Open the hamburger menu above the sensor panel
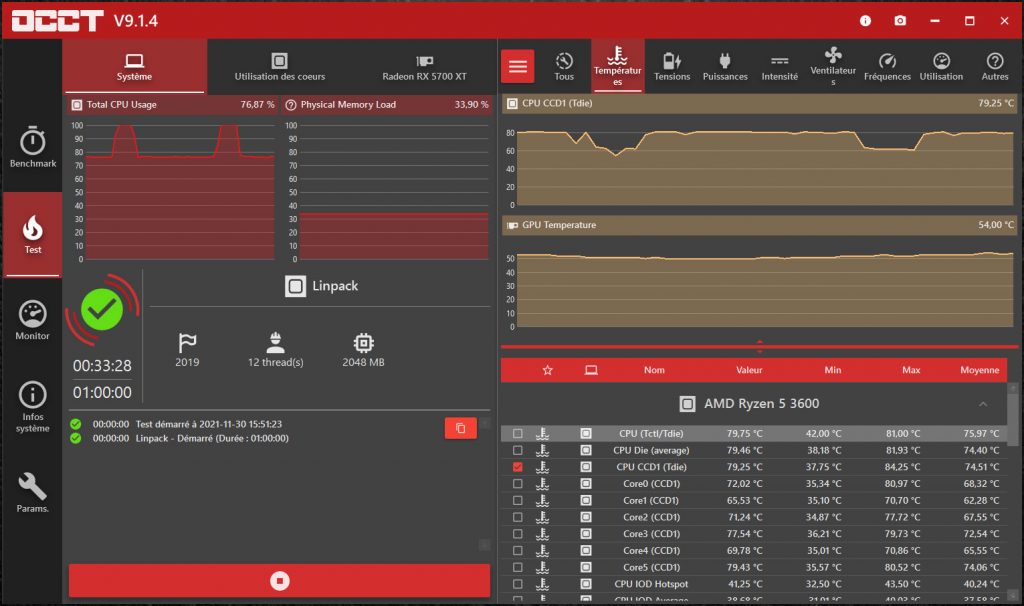Screen dimensions: 1024x606 (x=517, y=64)
